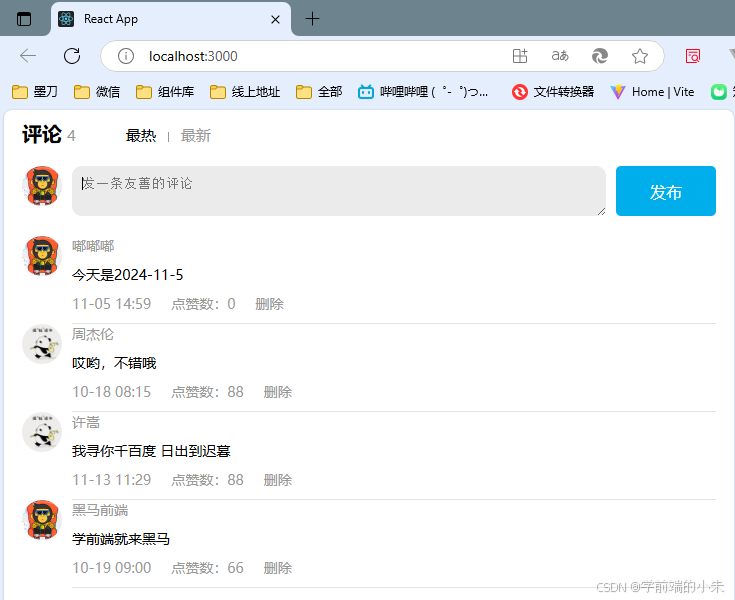The height and width of the screenshot is (600, 735).
Task: Click the avatar next to the comment box
Action: [42, 186]
